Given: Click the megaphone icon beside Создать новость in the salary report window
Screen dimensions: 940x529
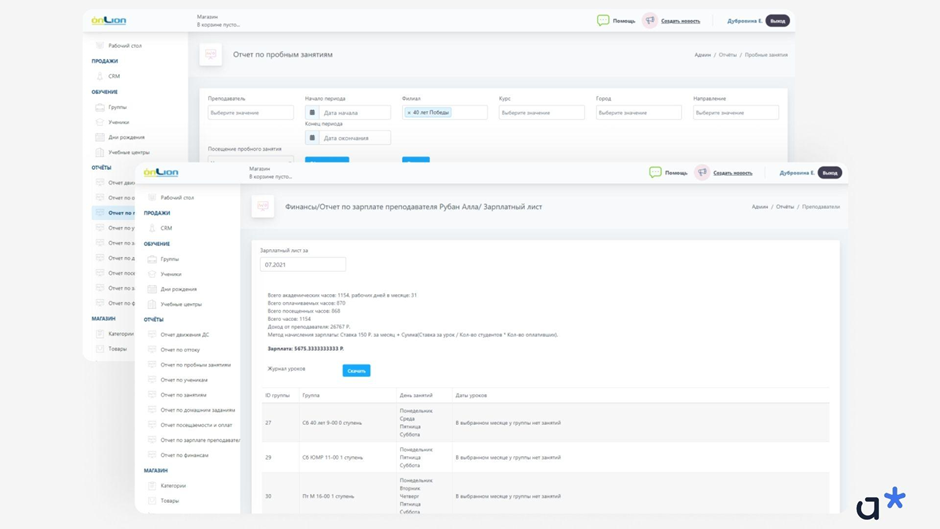Looking at the screenshot, I should [x=702, y=172].
